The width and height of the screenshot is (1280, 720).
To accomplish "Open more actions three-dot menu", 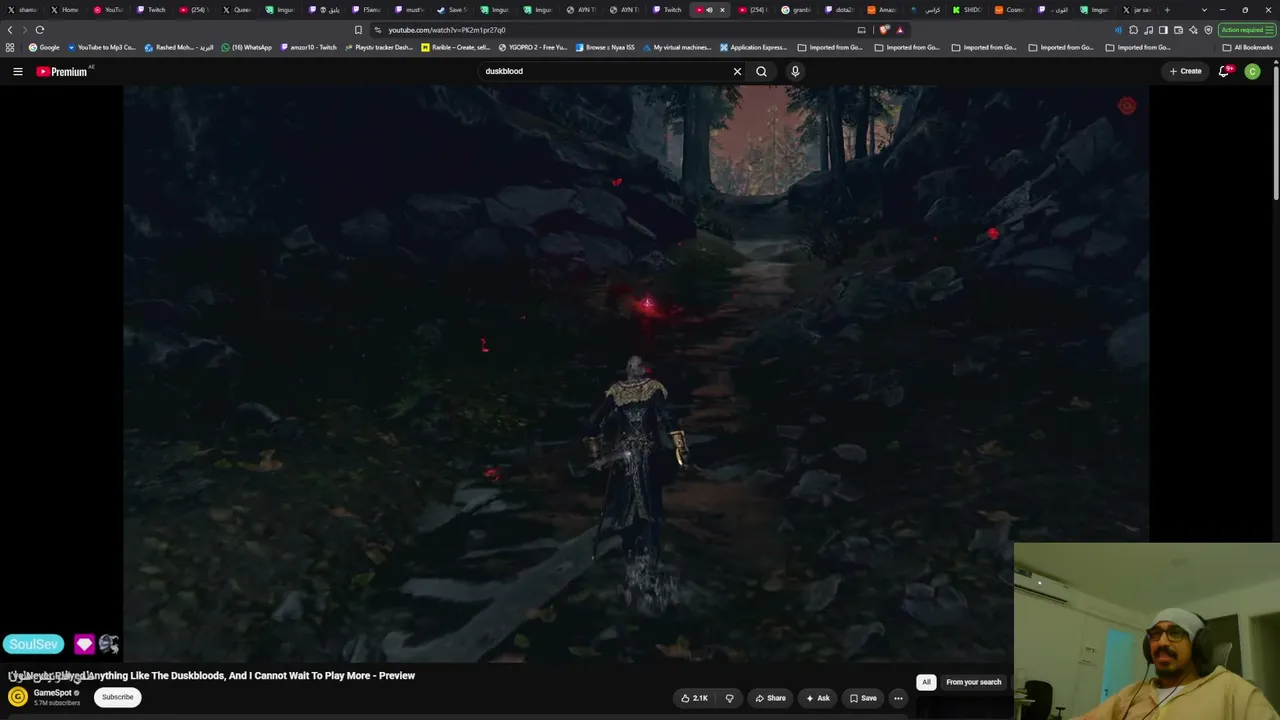I will (898, 698).
